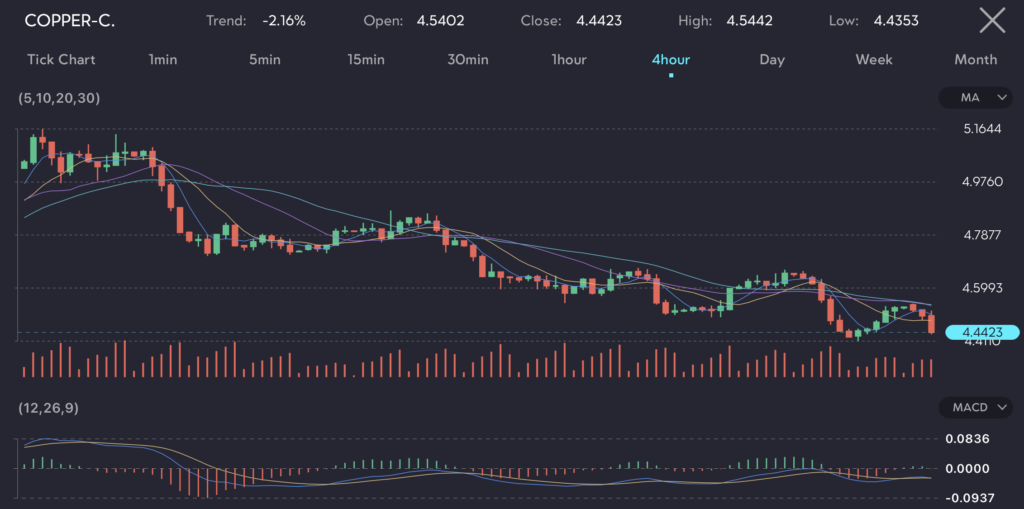
Task: Open the MA indicator dropdown
Action: click(x=976, y=98)
